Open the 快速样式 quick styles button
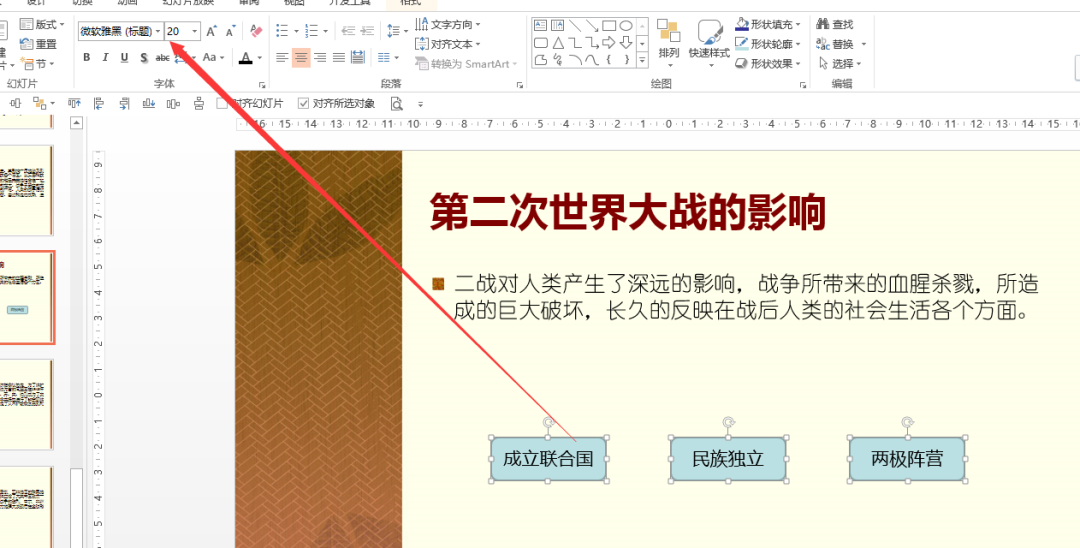 coord(709,44)
